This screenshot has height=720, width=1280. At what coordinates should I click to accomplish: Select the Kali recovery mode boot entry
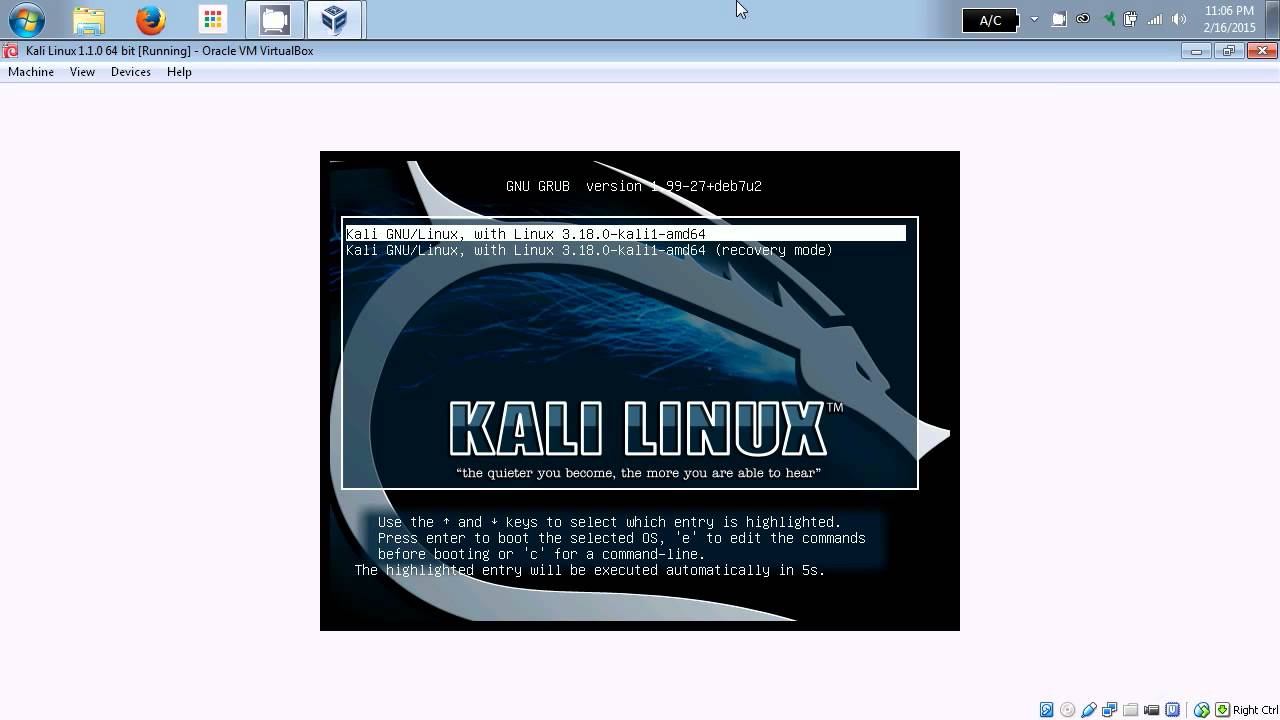click(589, 250)
